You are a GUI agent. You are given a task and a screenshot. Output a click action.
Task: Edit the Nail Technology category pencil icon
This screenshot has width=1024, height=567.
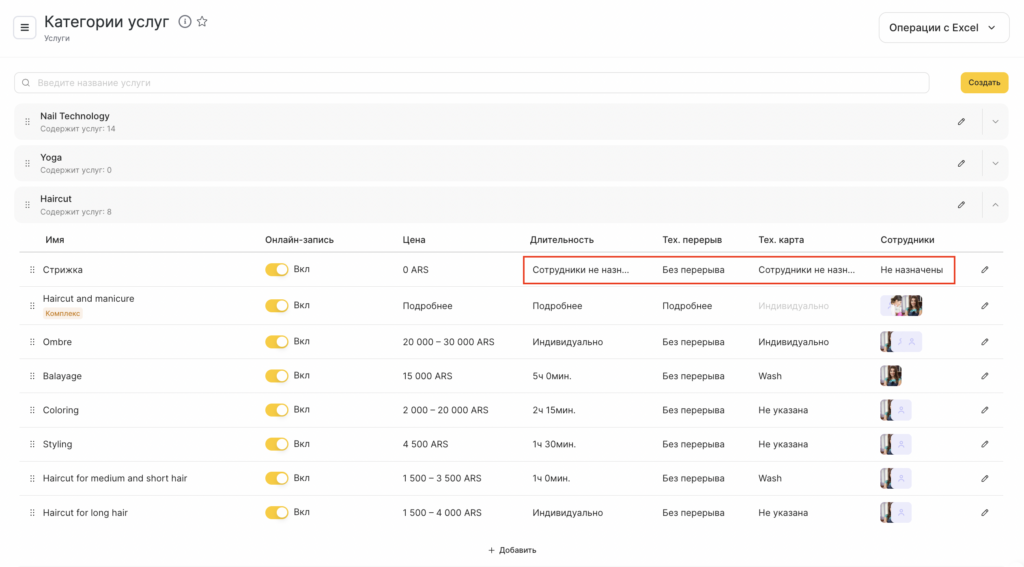coord(961,122)
